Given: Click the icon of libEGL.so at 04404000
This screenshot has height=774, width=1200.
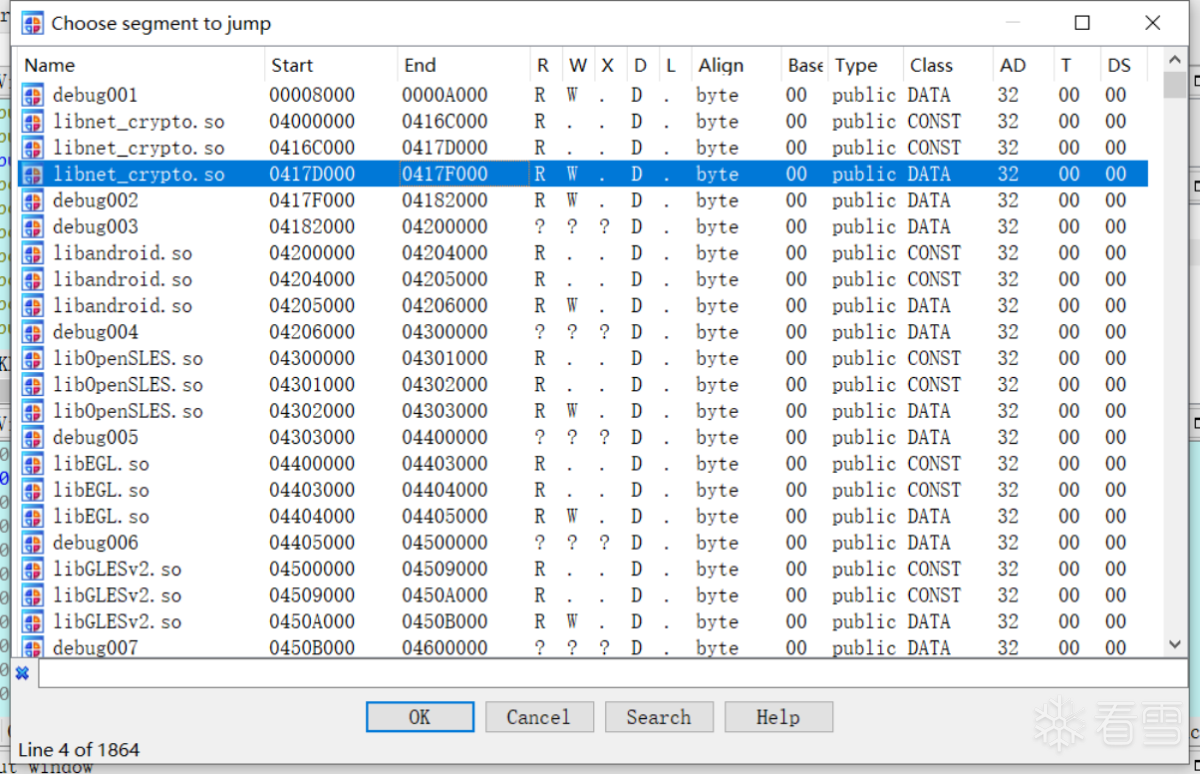Looking at the screenshot, I should click(33, 516).
